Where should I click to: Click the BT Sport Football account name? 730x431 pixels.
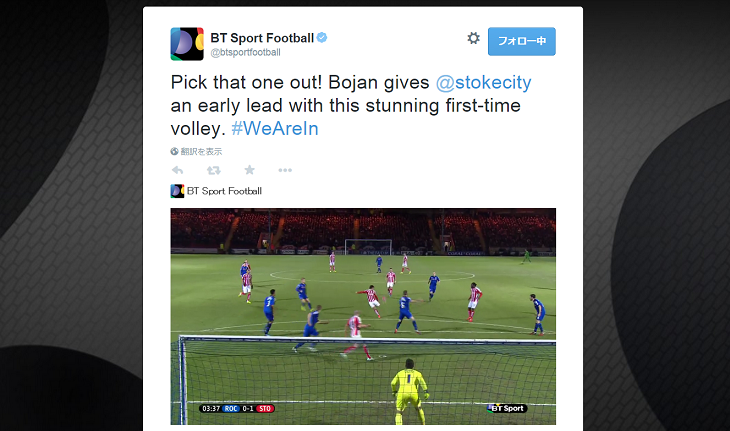coord(262,38)
